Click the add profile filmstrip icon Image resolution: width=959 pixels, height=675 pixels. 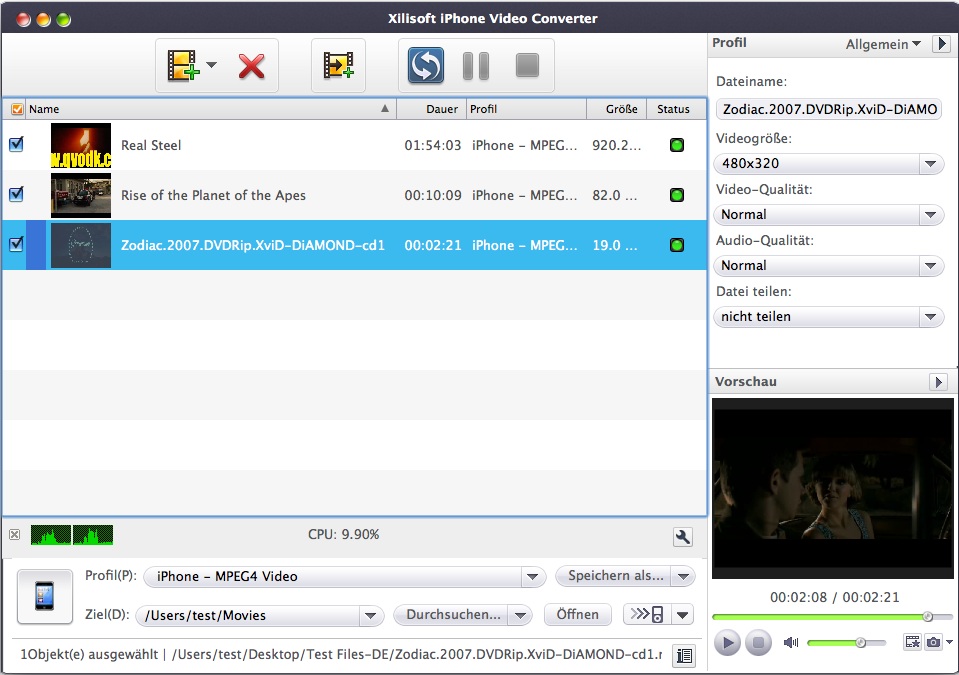[x=338, y=65]
